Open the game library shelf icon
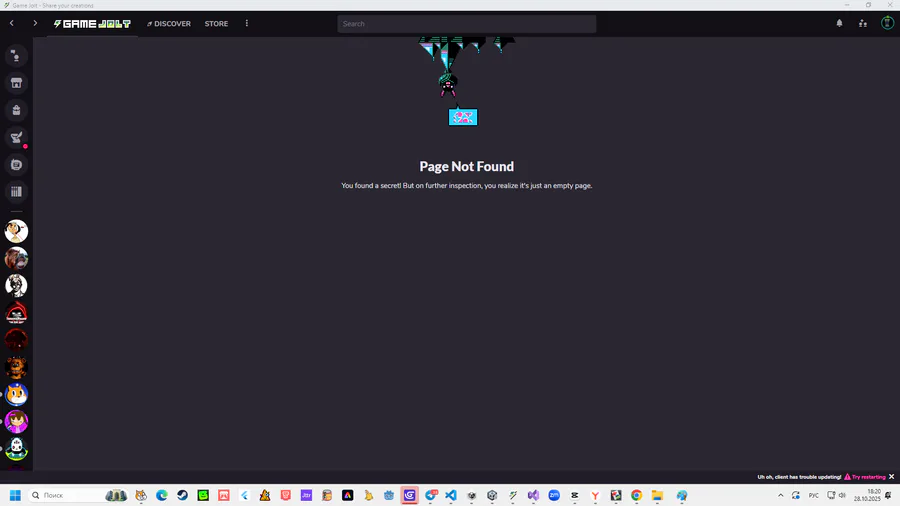Image resolution: width=900 pixels, height=506 pixels. 16,192
